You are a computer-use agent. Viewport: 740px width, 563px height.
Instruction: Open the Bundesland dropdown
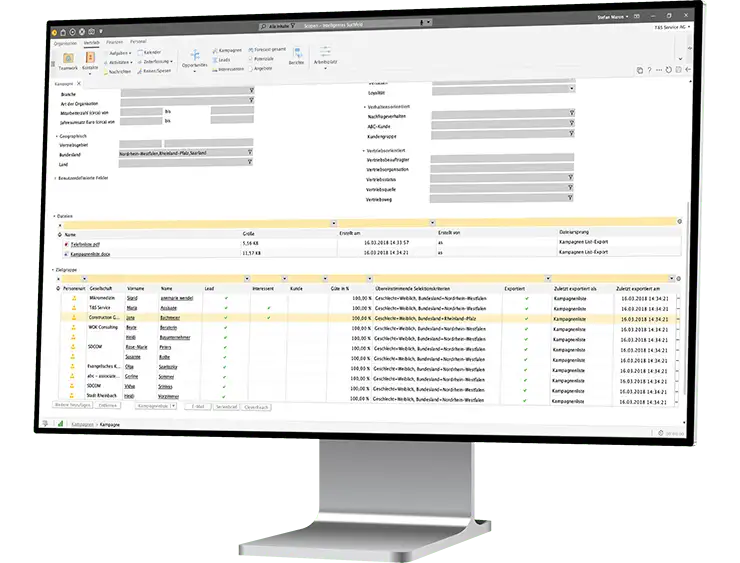tap(250, 152)
